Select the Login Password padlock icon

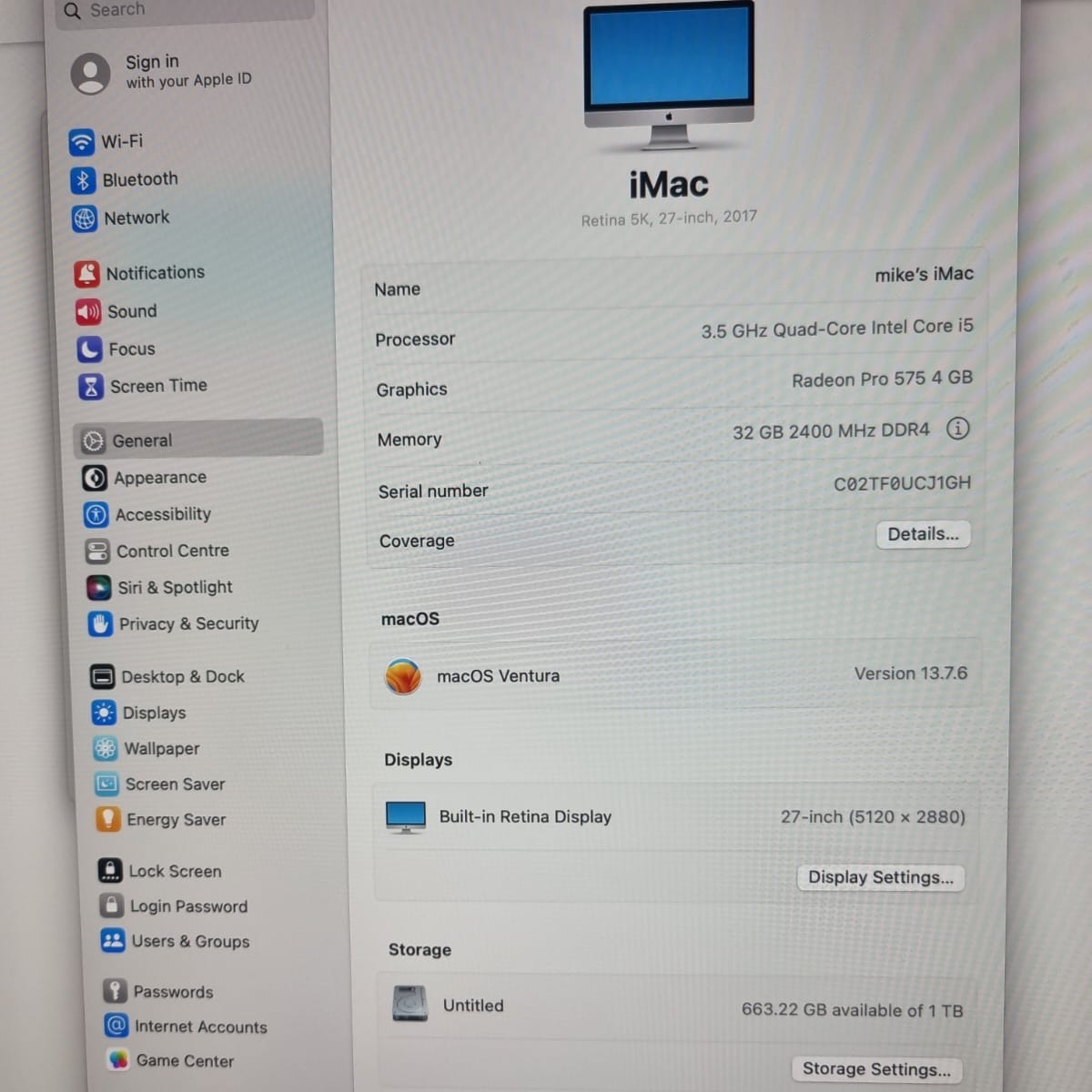pos(111,905)
